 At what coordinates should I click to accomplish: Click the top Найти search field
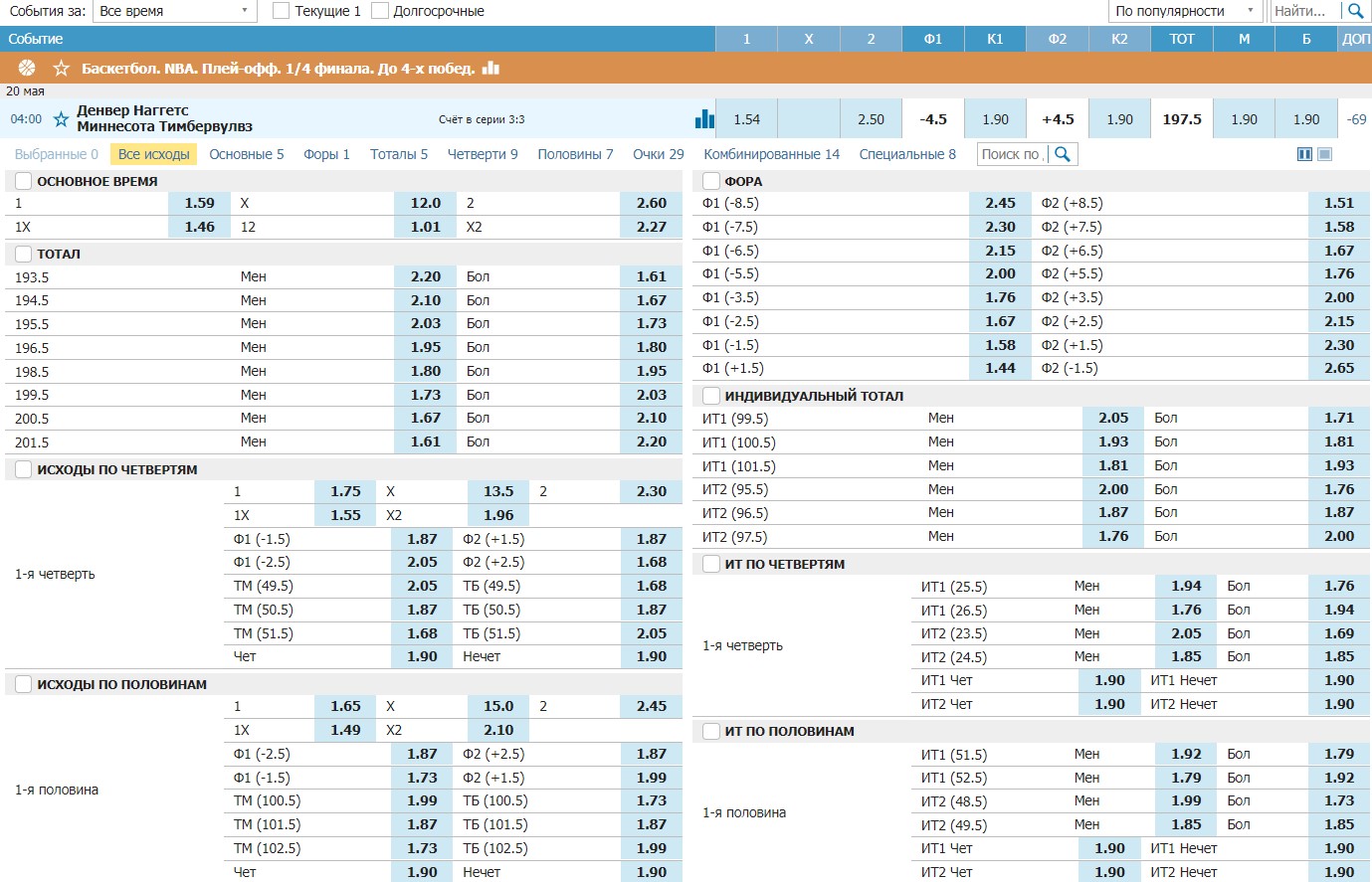click(1306, 11)
